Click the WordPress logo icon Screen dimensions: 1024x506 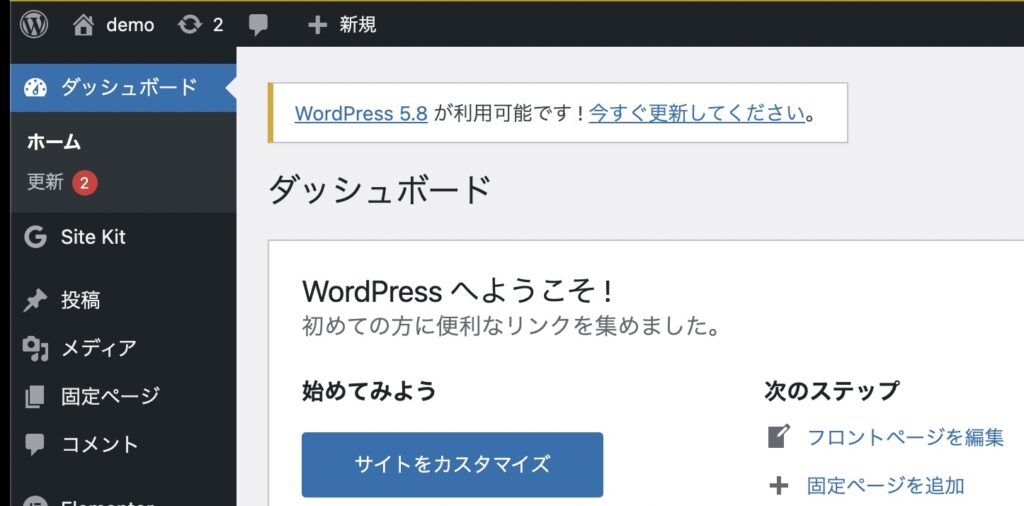[34, 25]
